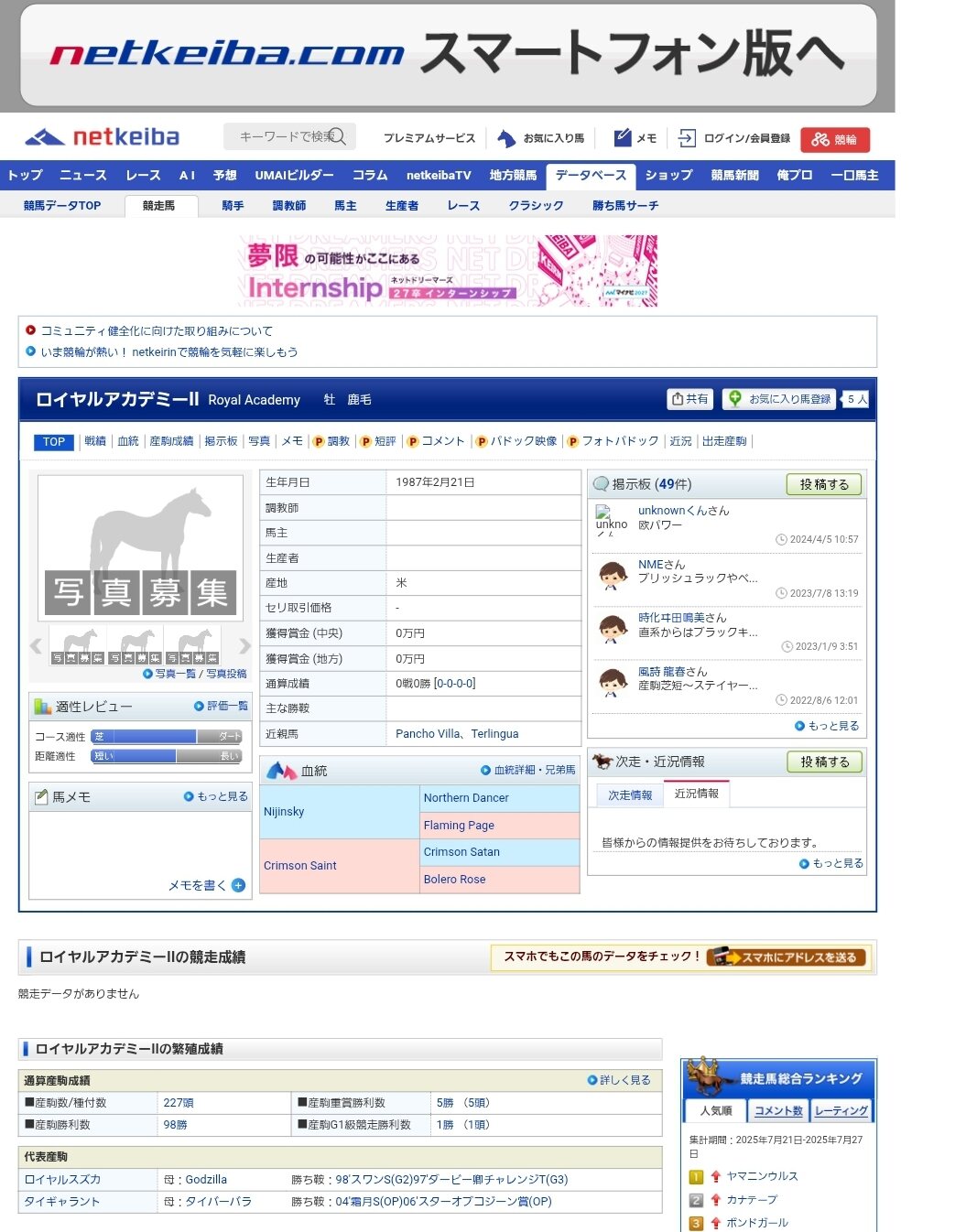The width and height of the screenshot is (966, 1232).
Task: Select 競走馬 sub-navigation tab
Action: pyautogui.click(x=159, y=206)
